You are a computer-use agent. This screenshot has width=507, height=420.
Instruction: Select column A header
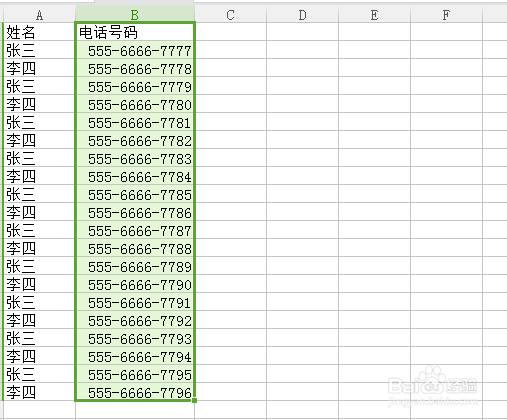click(x=39, y=15)
